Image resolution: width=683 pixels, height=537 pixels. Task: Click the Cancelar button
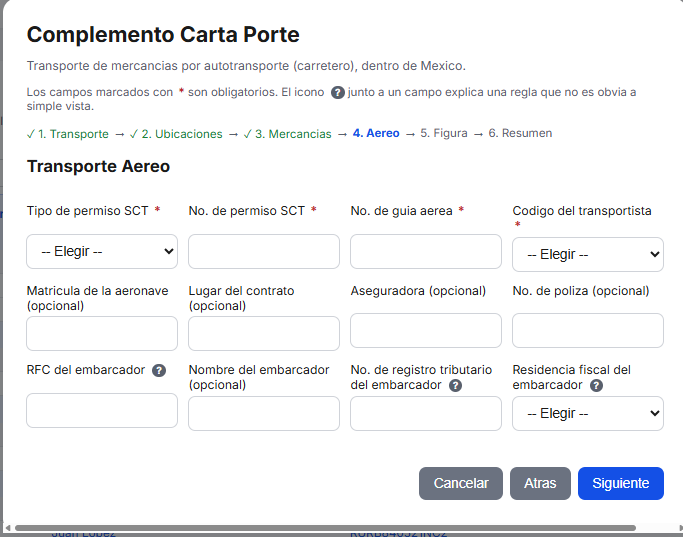pos(461,483)
